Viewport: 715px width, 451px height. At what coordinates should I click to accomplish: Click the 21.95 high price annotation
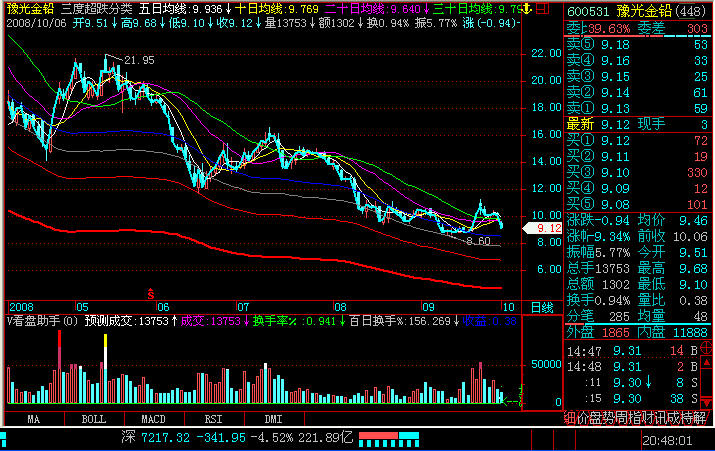[139, 60]
